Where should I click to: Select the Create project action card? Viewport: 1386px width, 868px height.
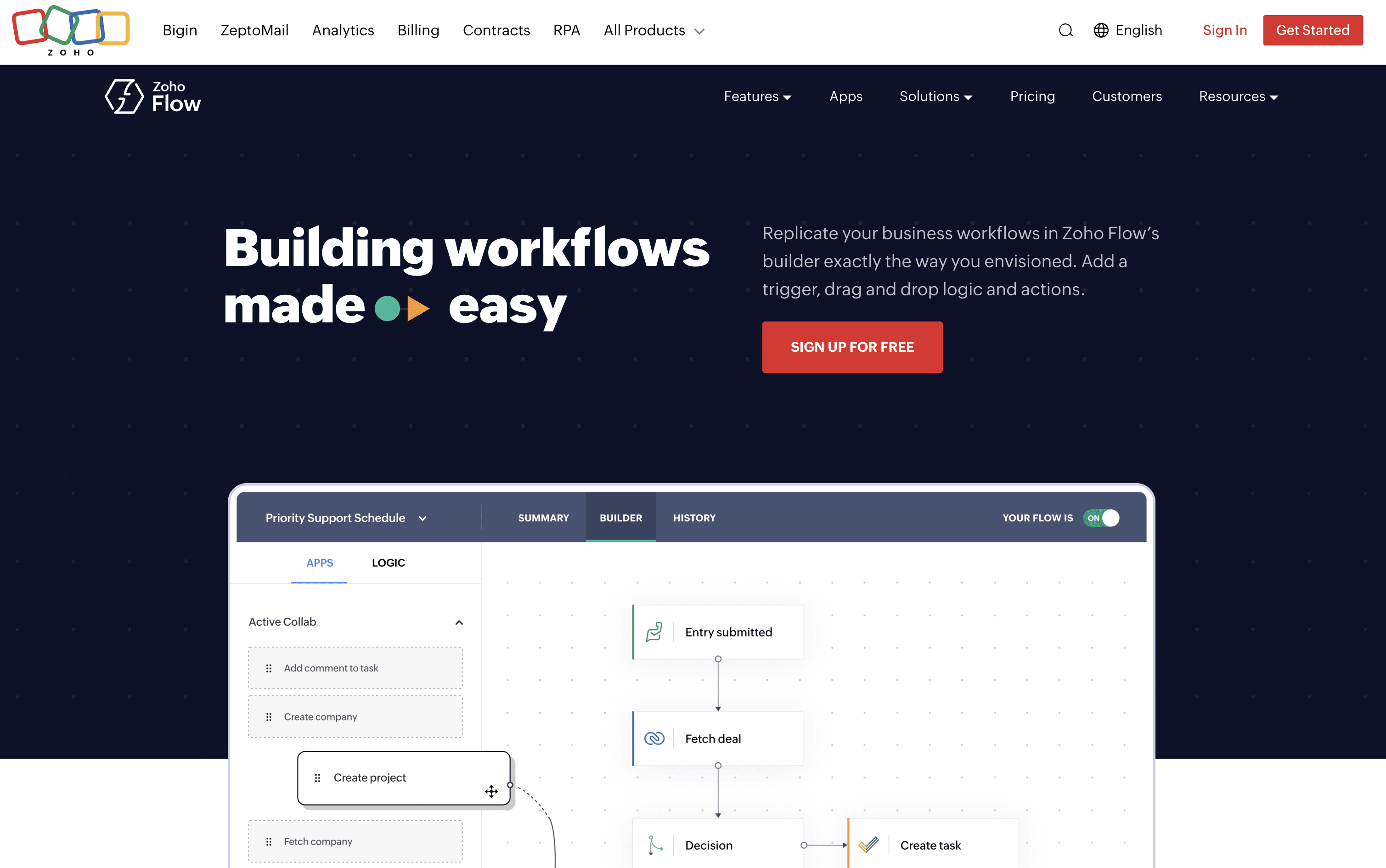click(404, 778)
